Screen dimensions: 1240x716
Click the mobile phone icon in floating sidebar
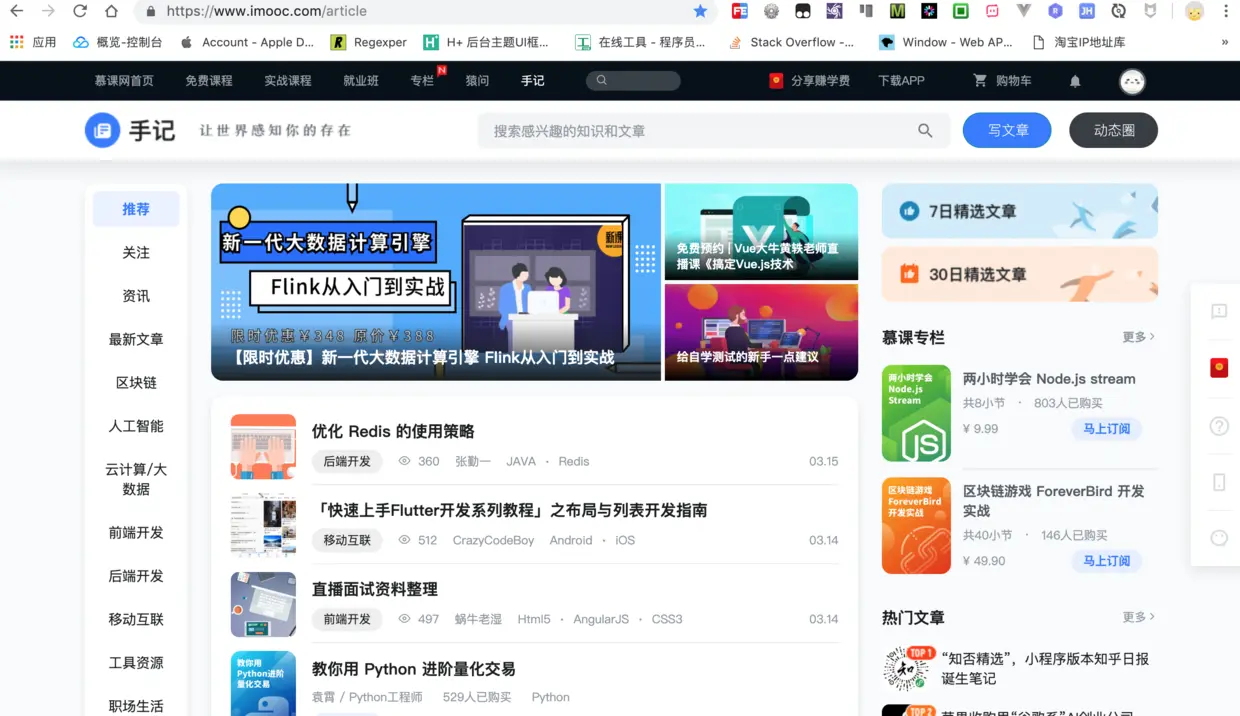click(x=1219, y=482)
